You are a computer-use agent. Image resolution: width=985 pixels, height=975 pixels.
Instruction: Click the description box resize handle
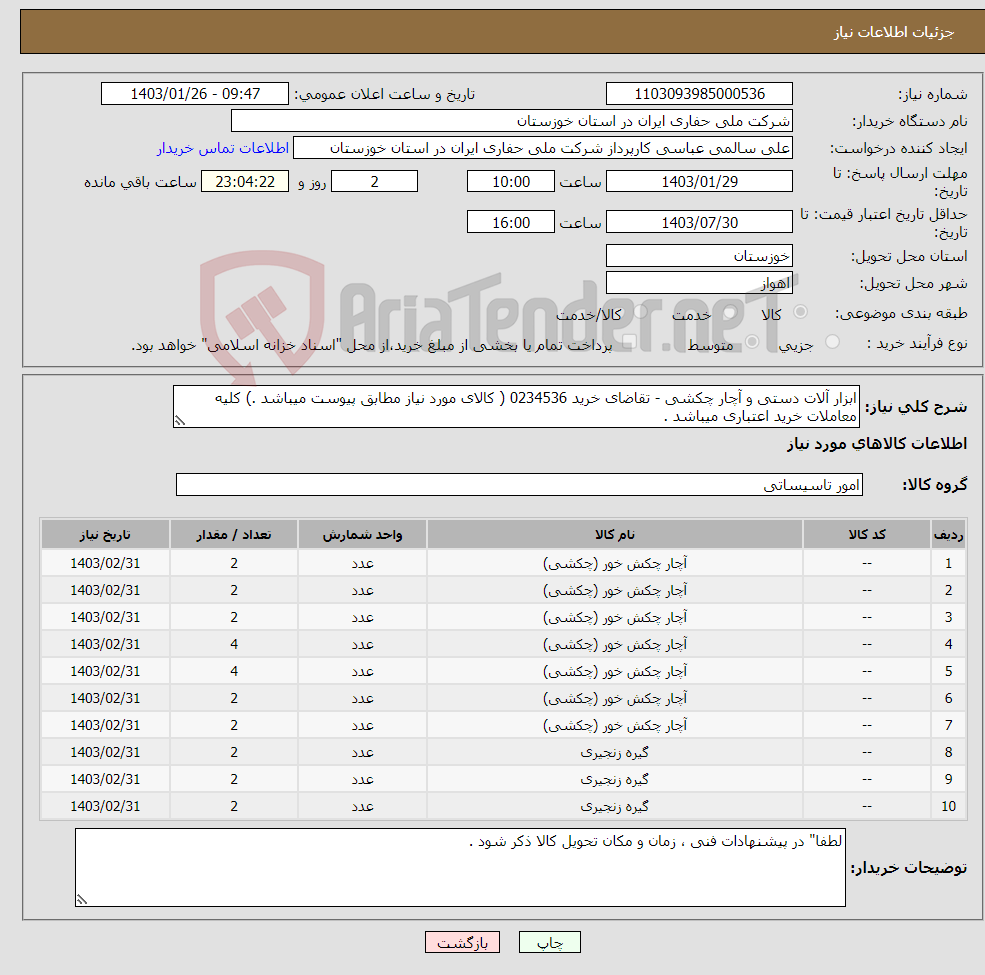(x=180, y=421)
